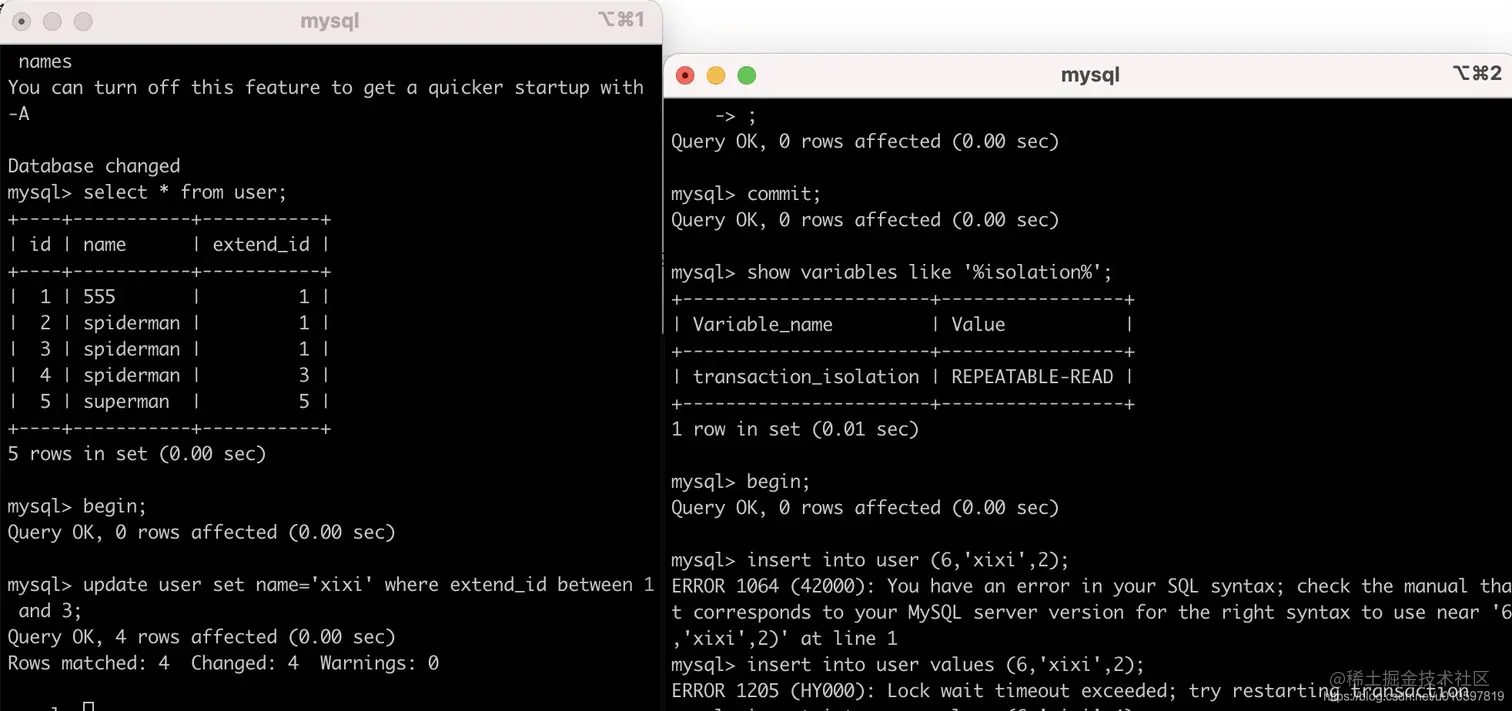
Task: Click the 'Value' column header
Action: (978, 324)
